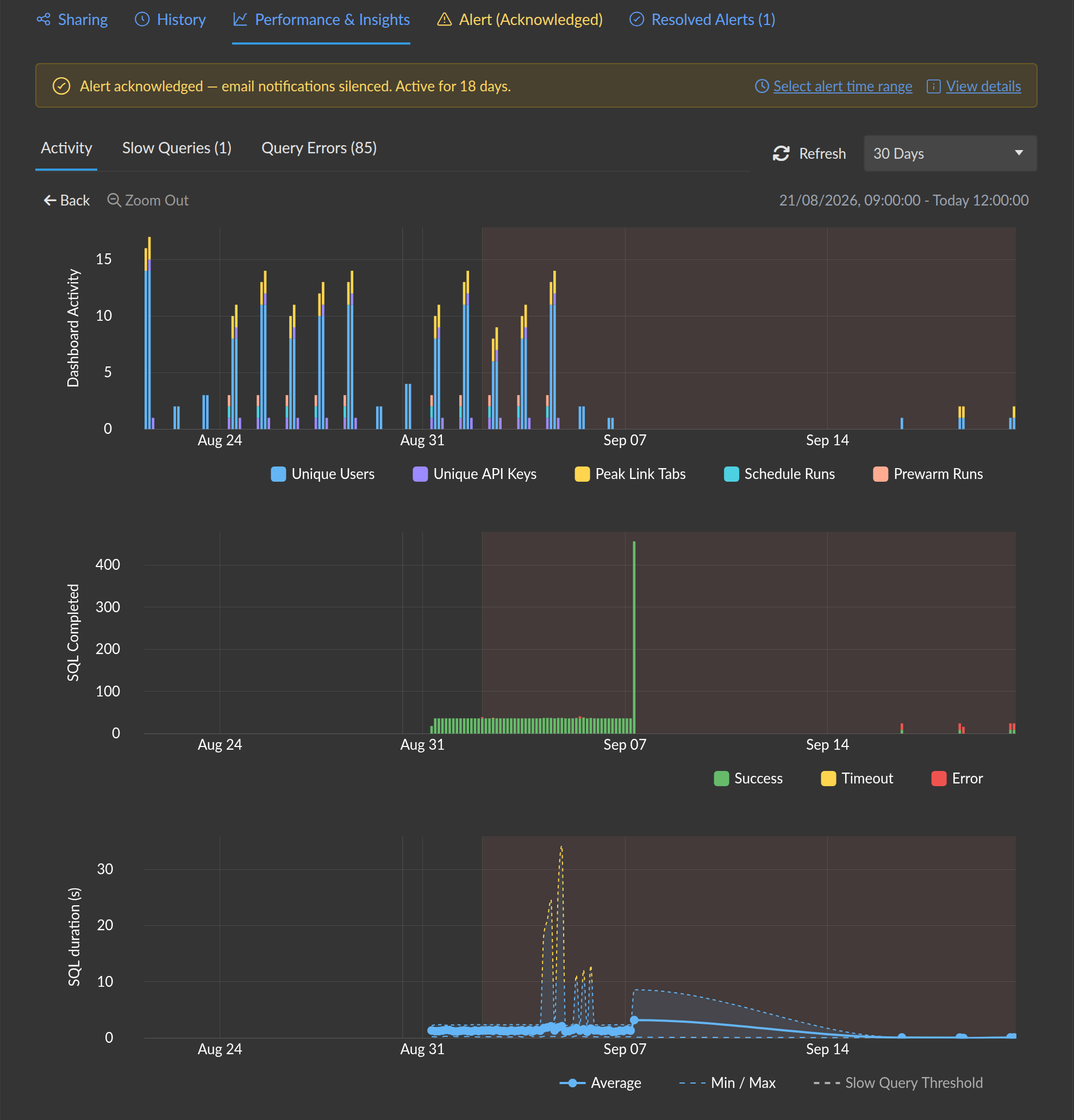Viewport: 1074px width, 1120px height.
Task: Go Back from the zoomed chart
Action: [x=67, y=201]
